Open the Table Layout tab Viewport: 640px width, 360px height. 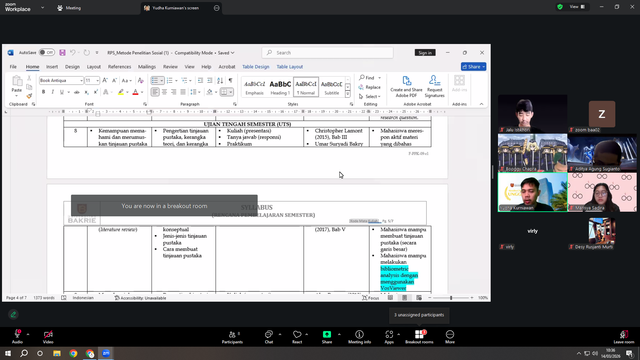[290, 67]
